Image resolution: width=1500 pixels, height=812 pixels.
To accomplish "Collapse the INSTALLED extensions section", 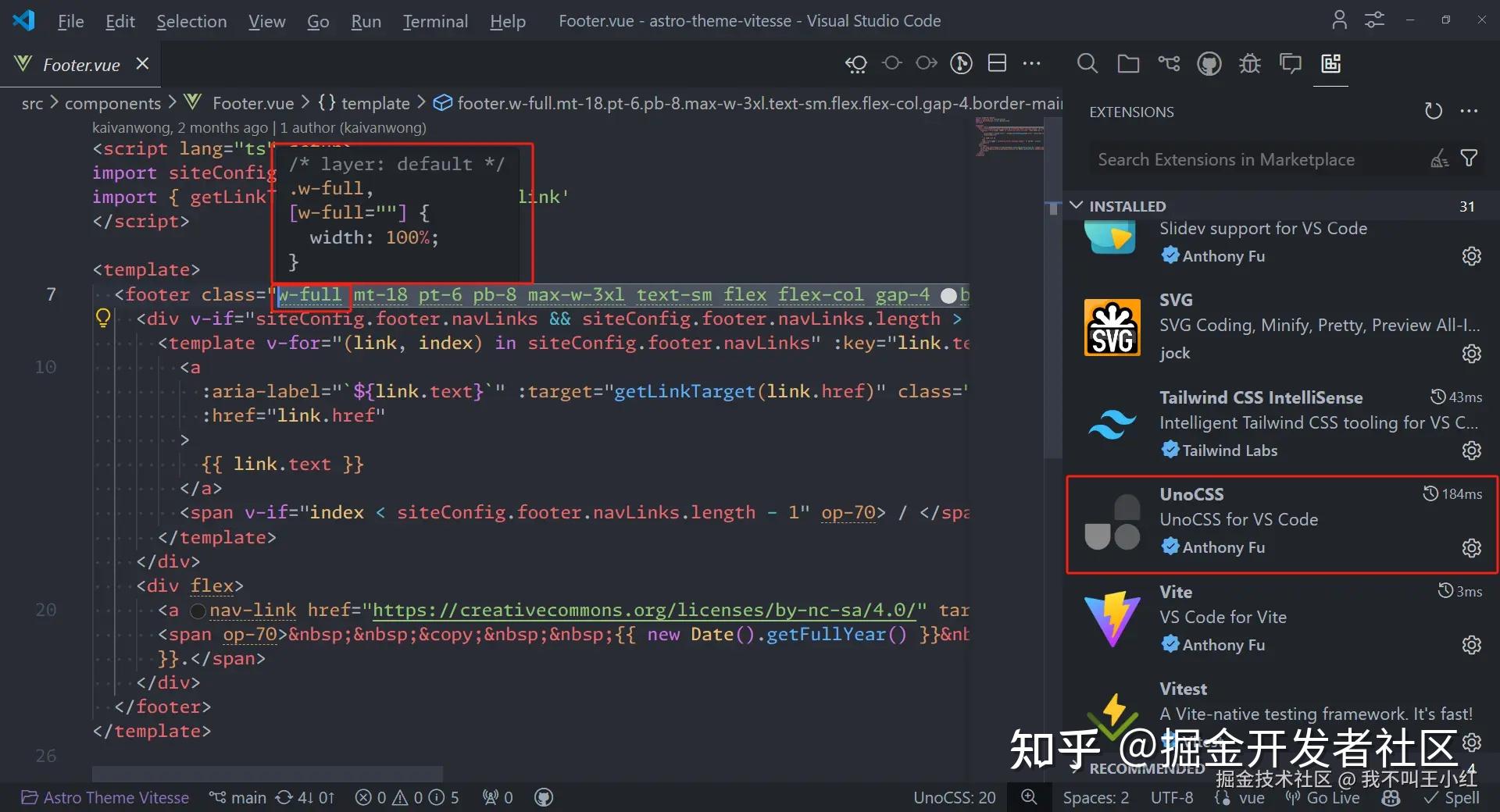I will [x=1077, y=205].
